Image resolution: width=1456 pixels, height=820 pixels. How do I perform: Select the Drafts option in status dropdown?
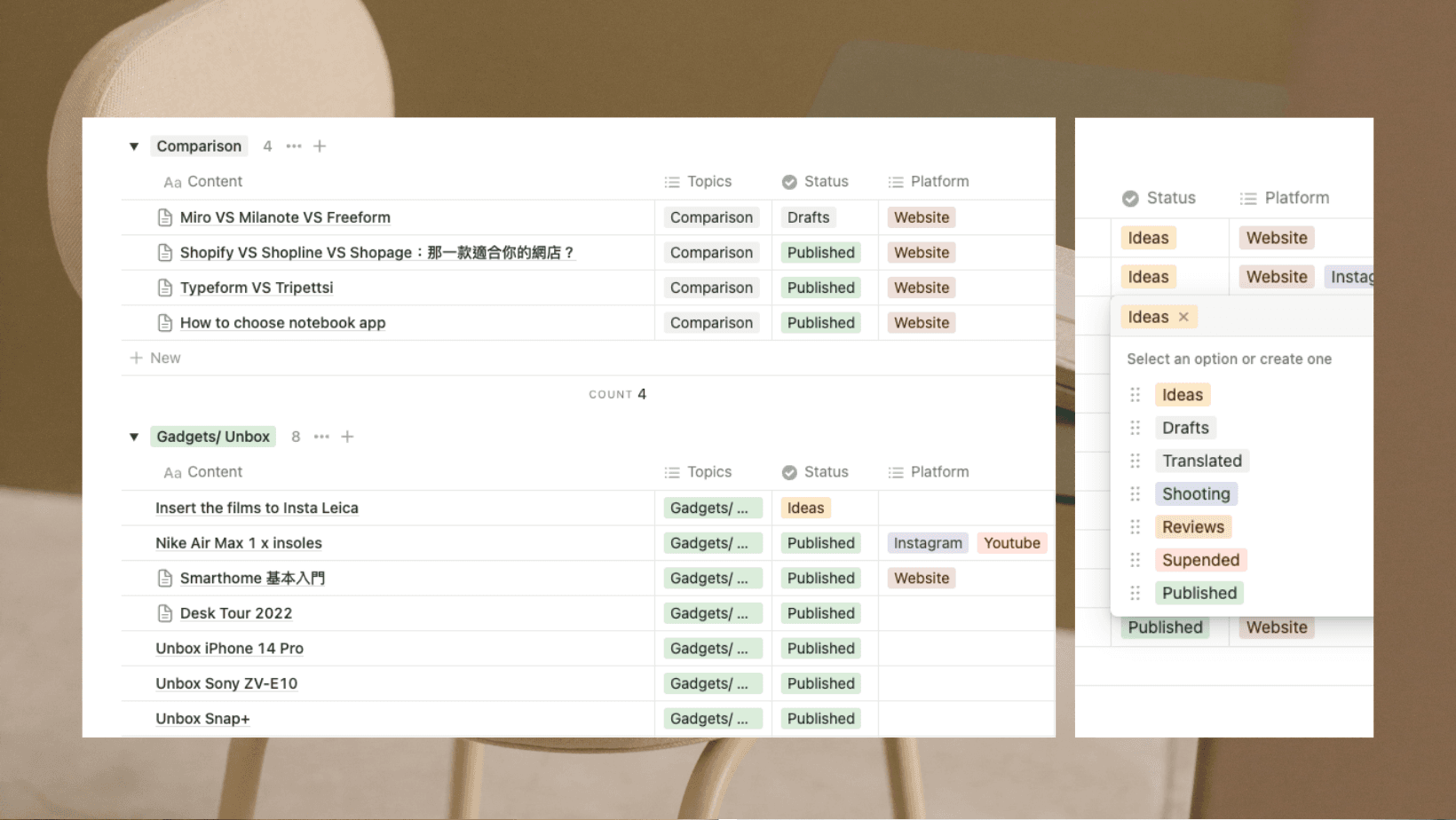pos(1185,428)
